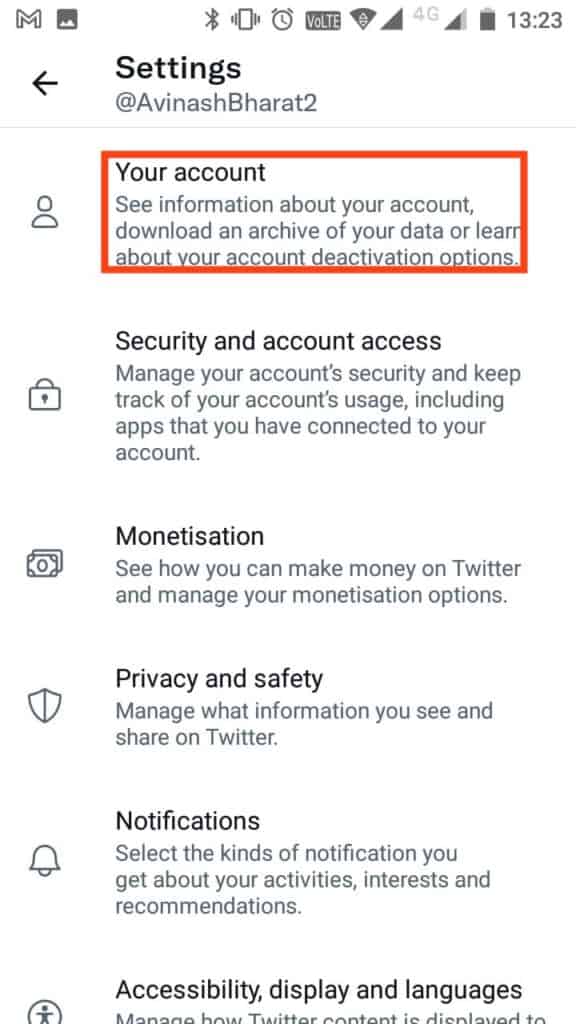The width and height of the screenshot is (576, 1024).
Task: Tap the Bluetooth icon in status bar
Action: coord(212,20)
